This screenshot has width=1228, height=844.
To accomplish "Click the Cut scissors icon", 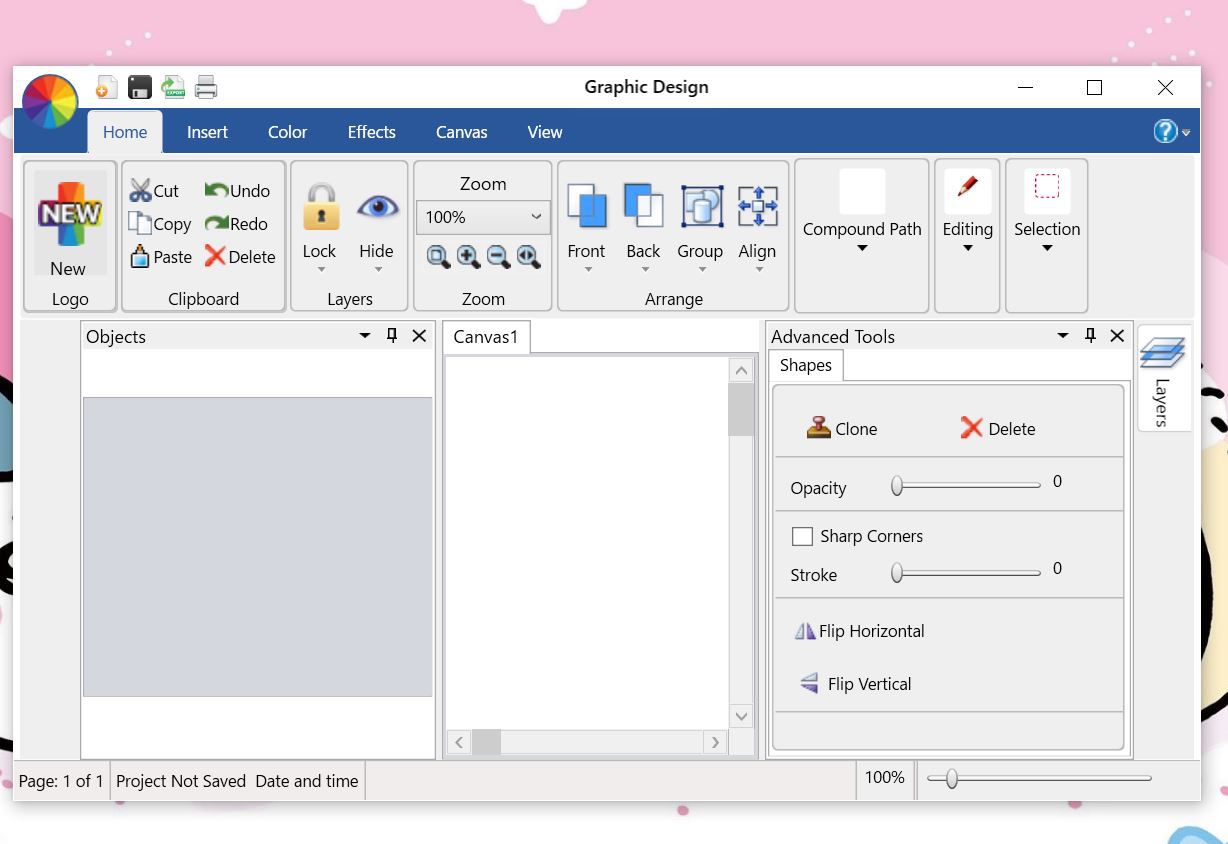I will tap(140, 190).
